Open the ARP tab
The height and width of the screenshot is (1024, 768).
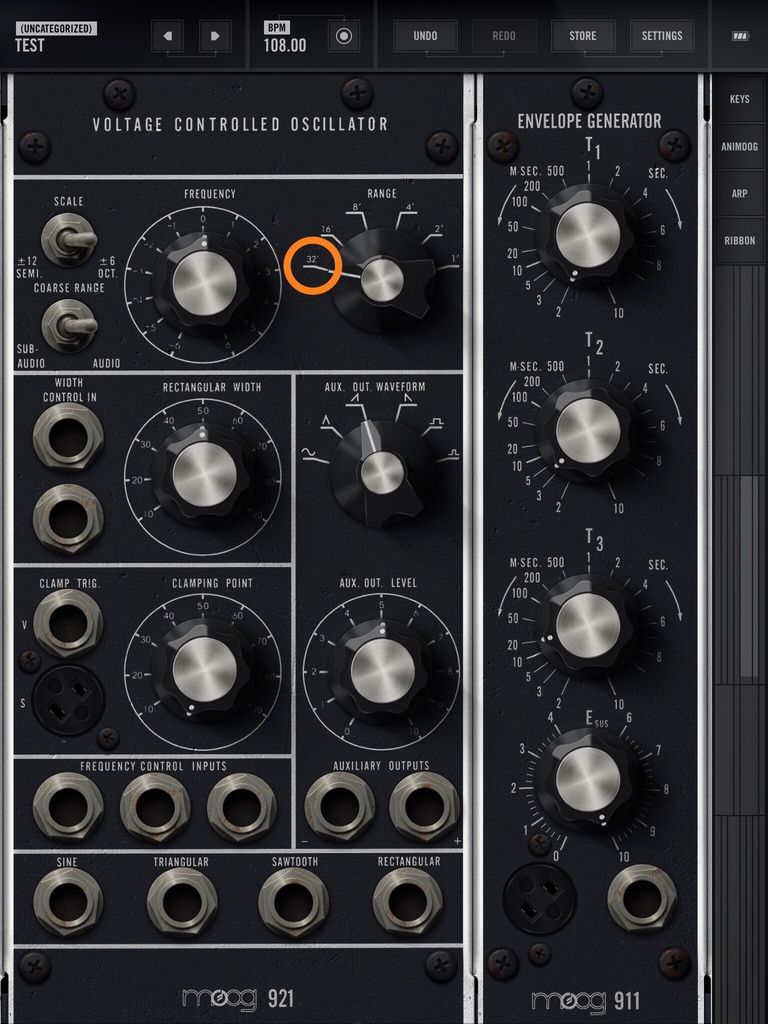click(739, 193)
